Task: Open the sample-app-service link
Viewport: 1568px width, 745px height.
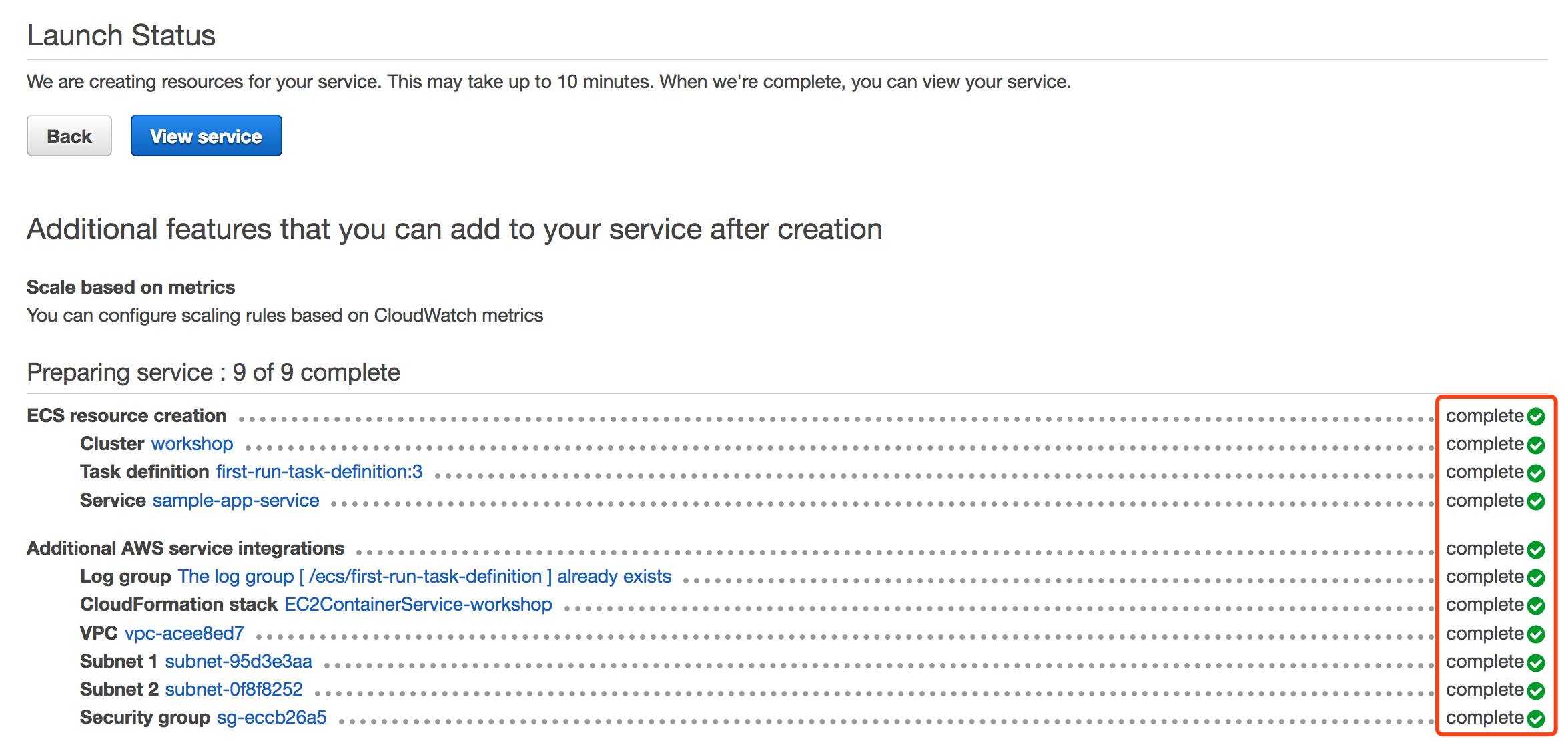Action: pyautogui.click(x=236, y=501)
